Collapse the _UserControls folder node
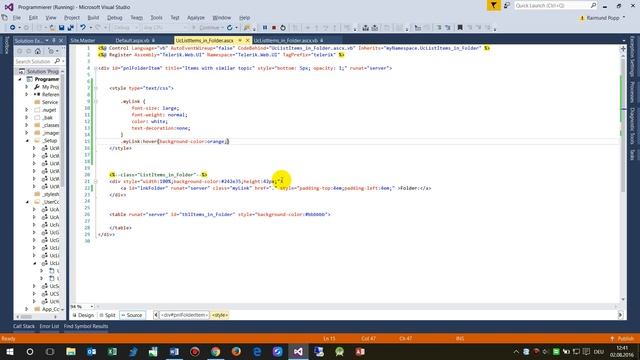This screenshot has height=360, width=640. 27,202
